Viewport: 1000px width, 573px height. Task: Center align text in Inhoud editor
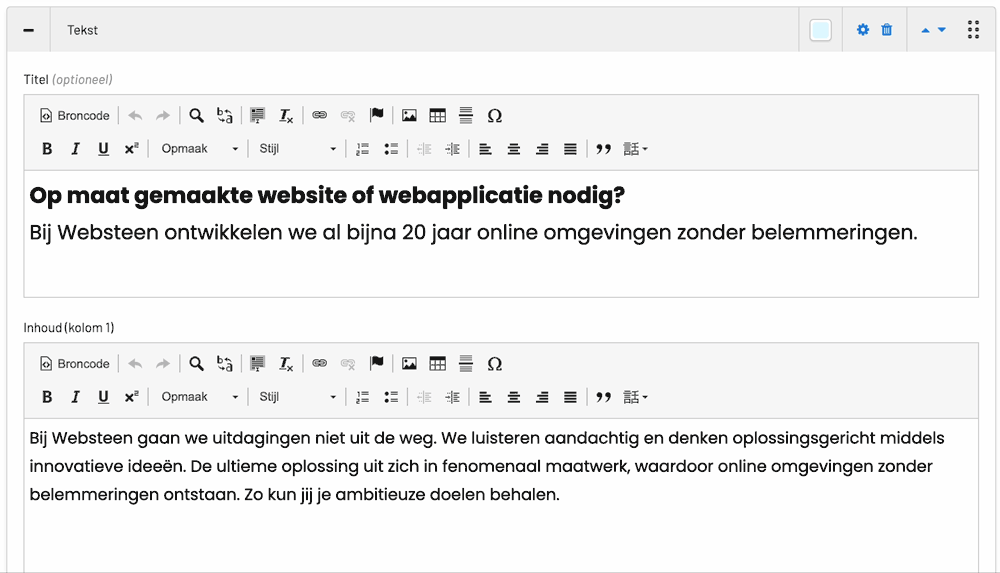click(513, 397)
